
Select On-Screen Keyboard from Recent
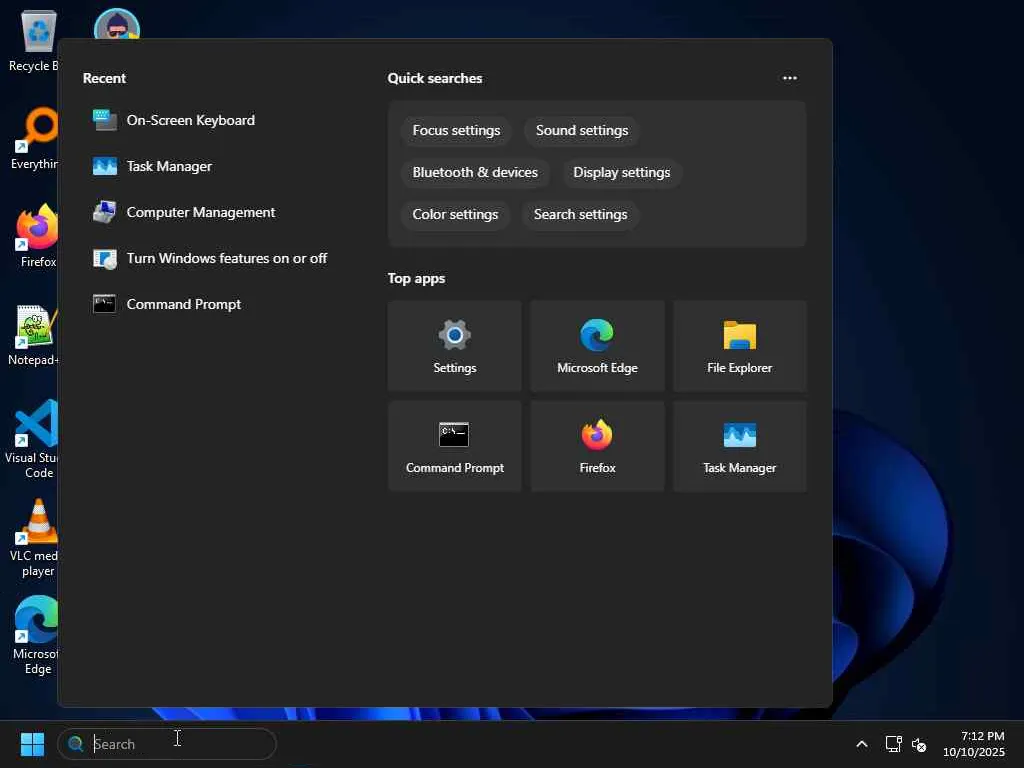pyautogui.click(x=190, y=120)
